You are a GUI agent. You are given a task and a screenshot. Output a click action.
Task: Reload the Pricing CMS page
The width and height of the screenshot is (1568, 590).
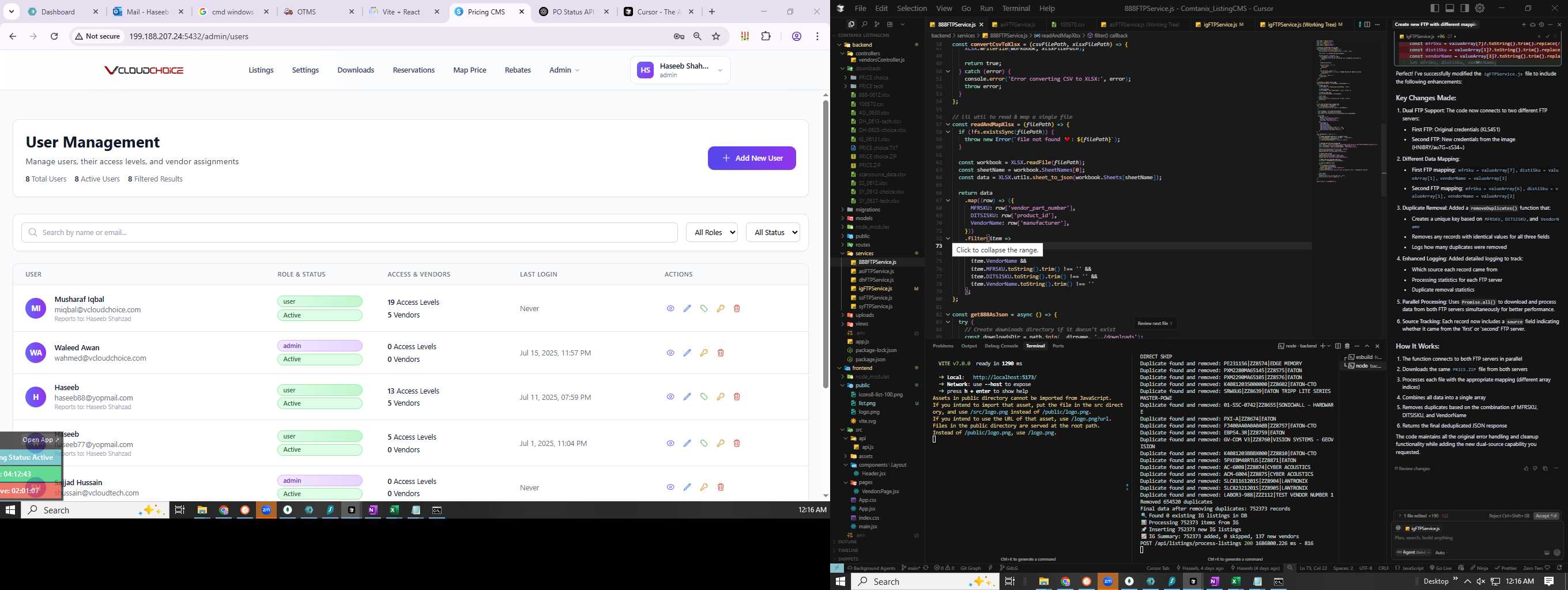54,36
